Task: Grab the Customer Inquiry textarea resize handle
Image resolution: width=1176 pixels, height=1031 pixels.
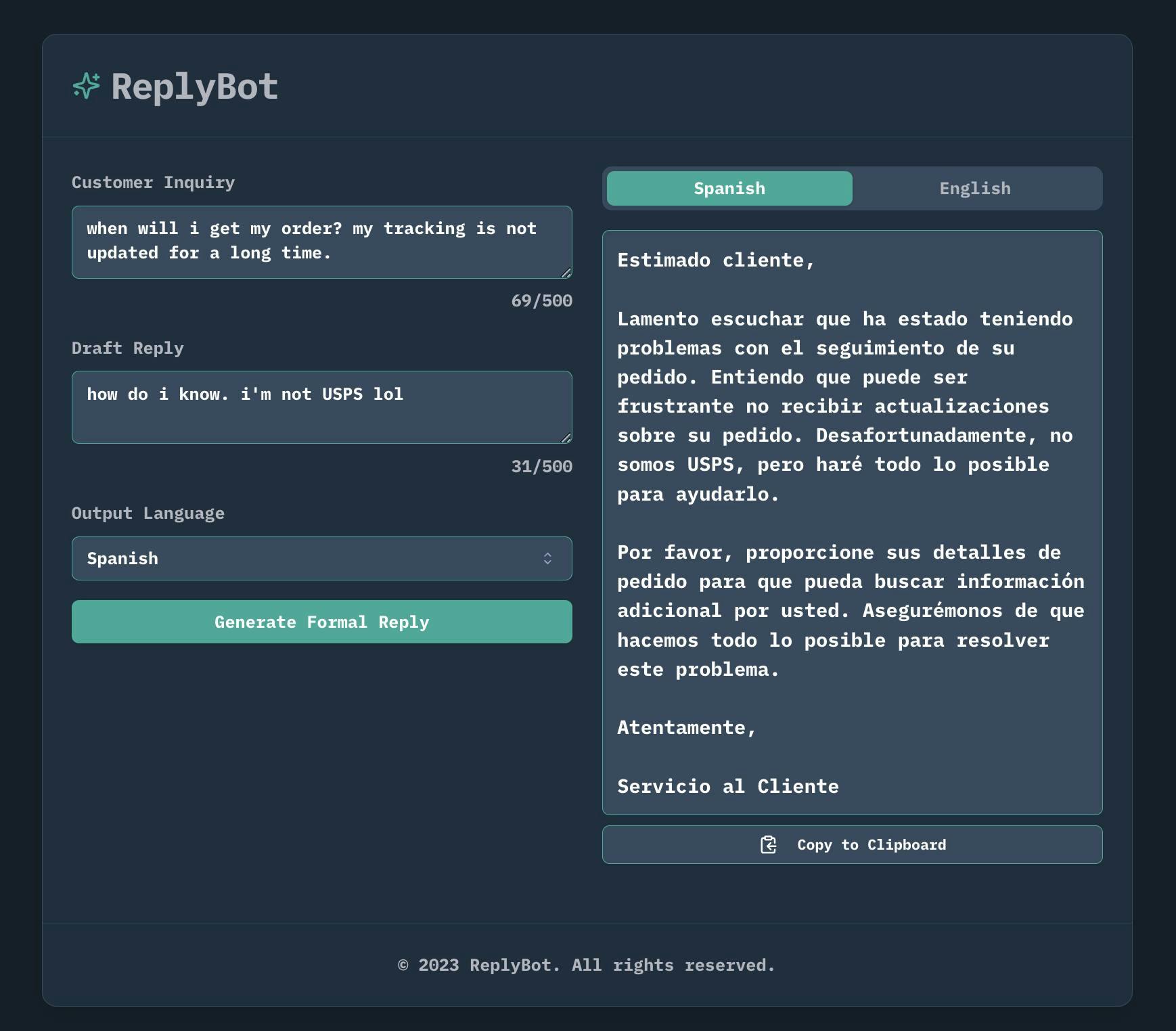Action: tap(566, 273)
